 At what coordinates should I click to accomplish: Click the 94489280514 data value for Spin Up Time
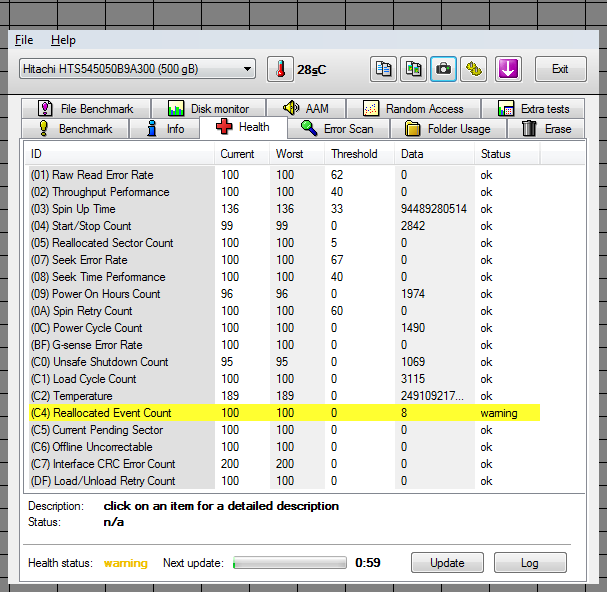[434, 209]
